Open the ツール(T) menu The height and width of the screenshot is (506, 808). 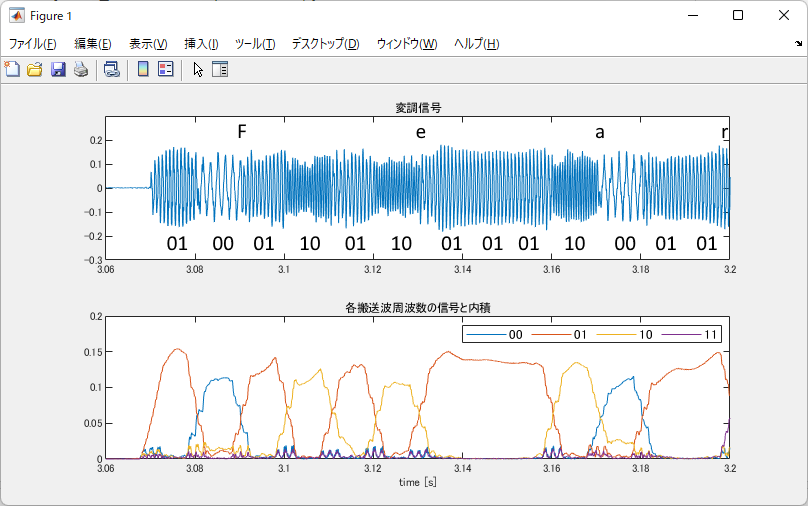coord(255,44)
